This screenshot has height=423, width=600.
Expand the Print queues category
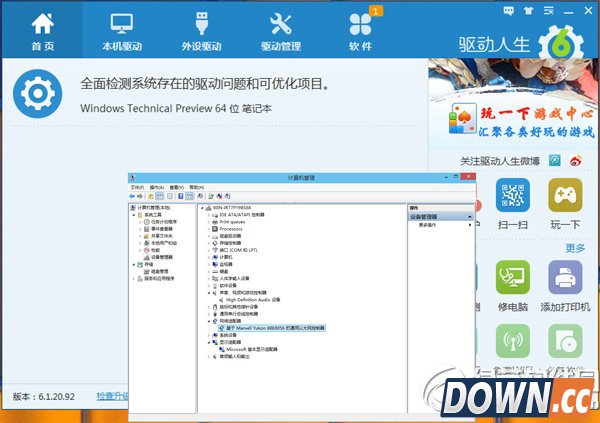point(209,222)
